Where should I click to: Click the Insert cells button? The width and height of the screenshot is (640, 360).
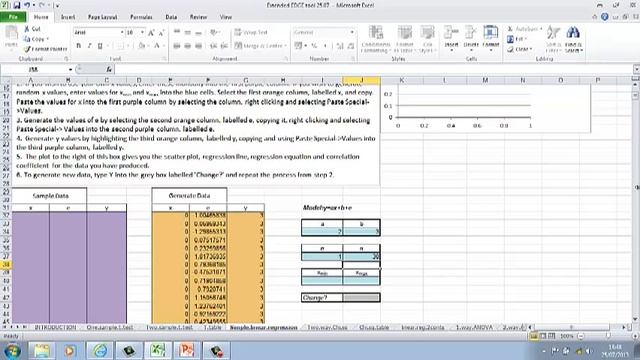click(451, 39)
